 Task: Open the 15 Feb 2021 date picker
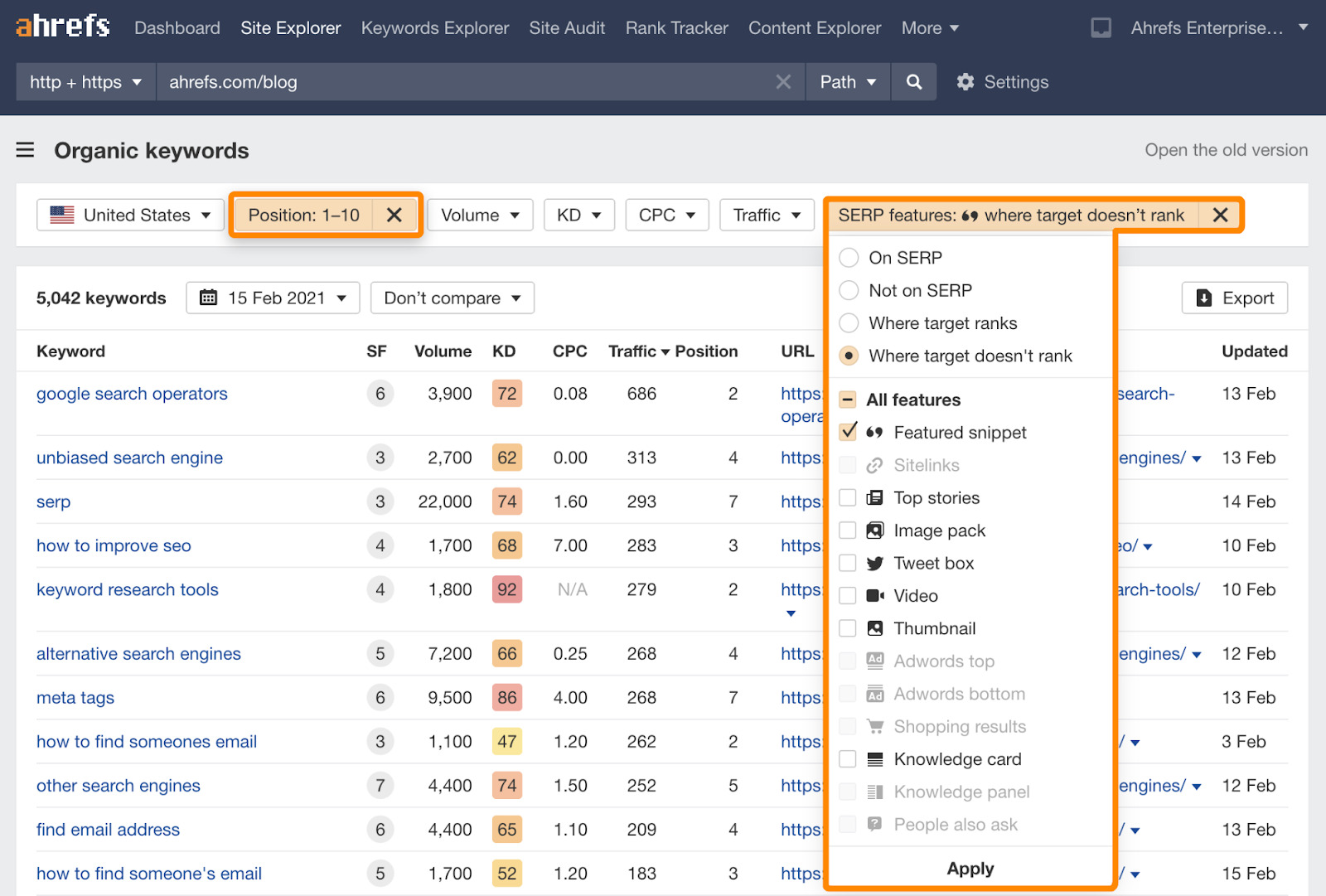273,298
